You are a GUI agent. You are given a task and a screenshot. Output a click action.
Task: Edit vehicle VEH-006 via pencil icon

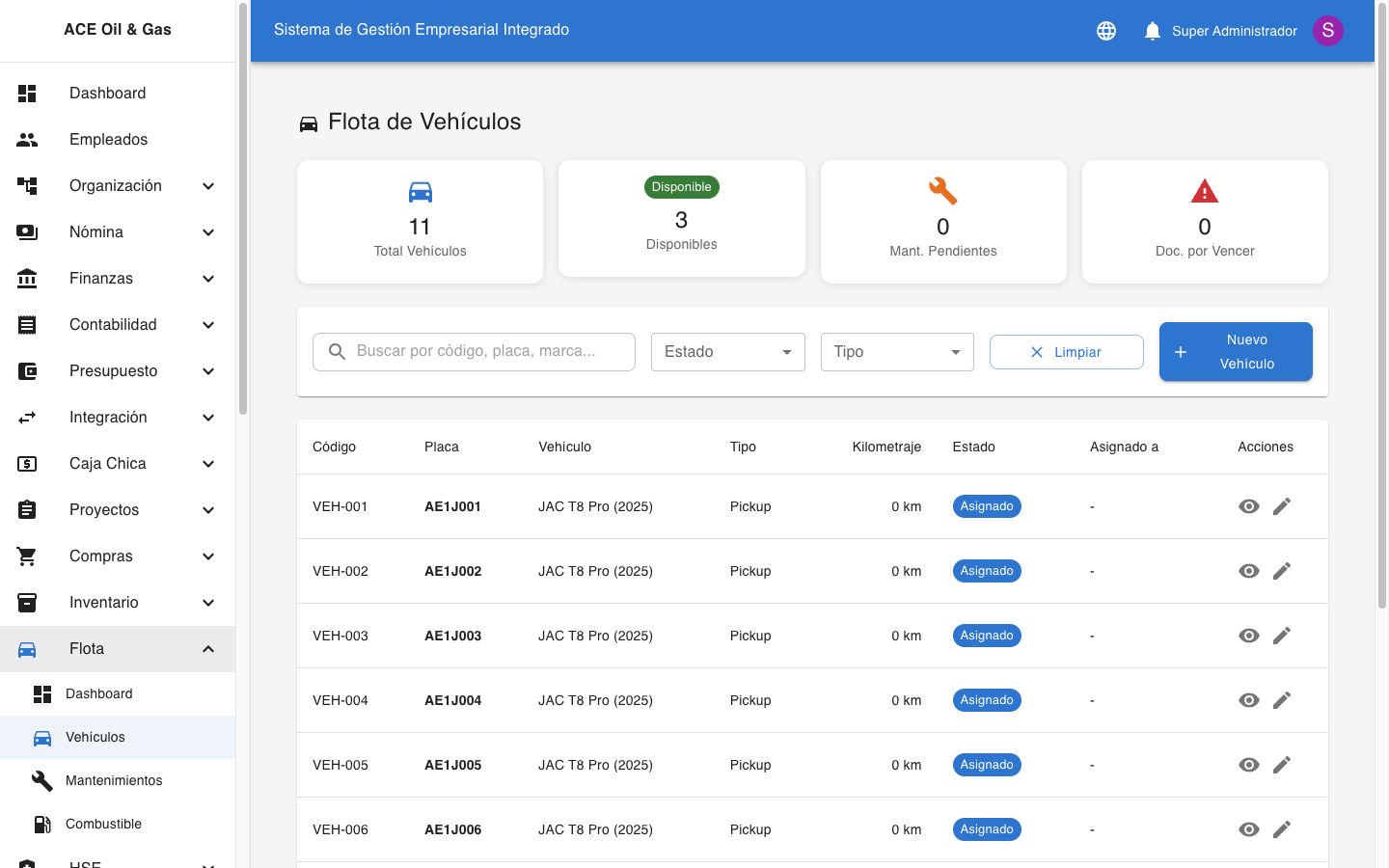1281,829
